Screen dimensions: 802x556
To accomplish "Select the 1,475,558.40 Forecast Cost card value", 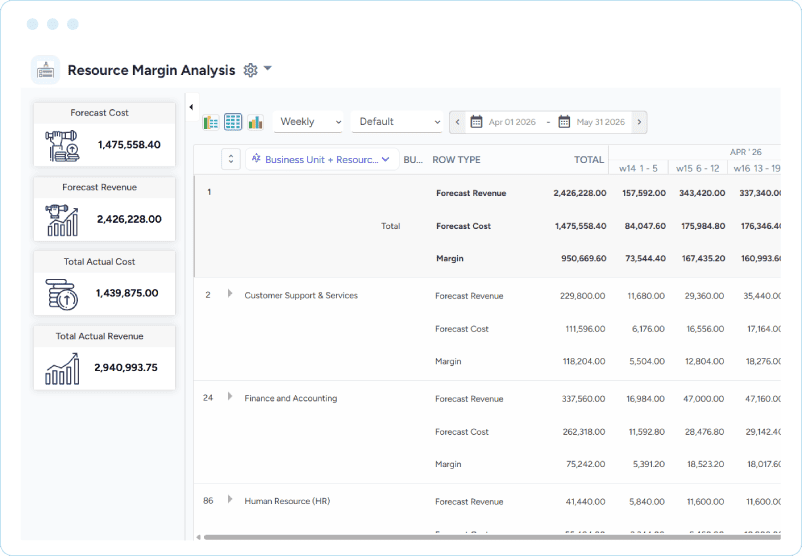I will pos(129,145).
